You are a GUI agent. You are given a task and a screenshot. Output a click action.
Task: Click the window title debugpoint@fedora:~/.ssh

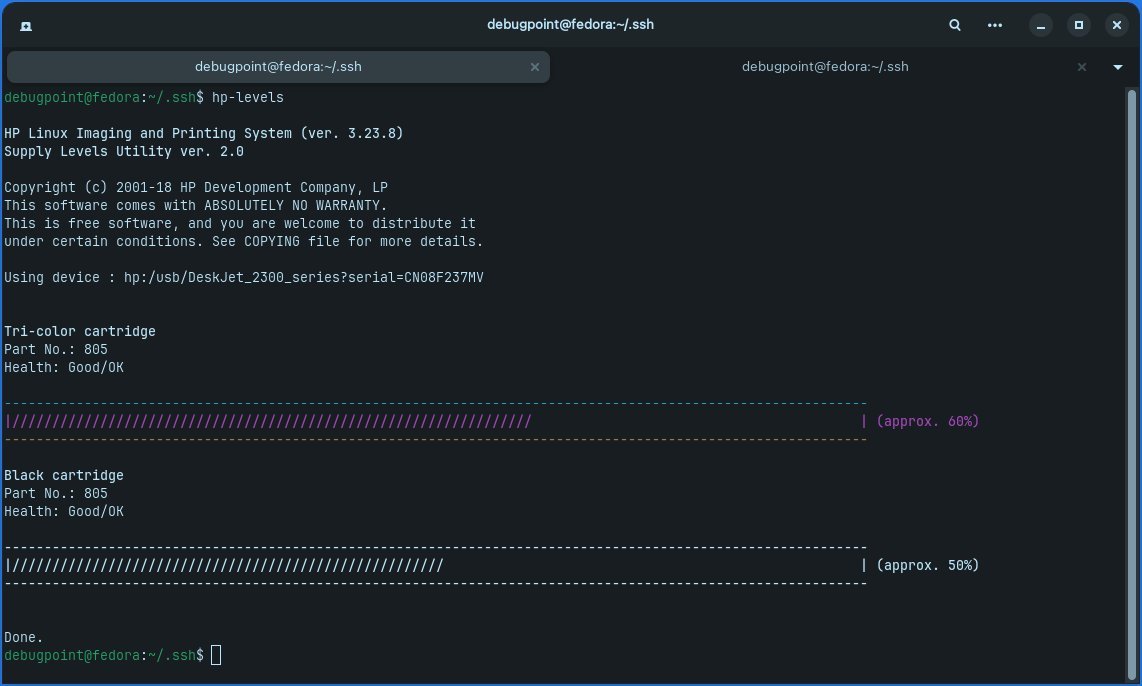570,25
